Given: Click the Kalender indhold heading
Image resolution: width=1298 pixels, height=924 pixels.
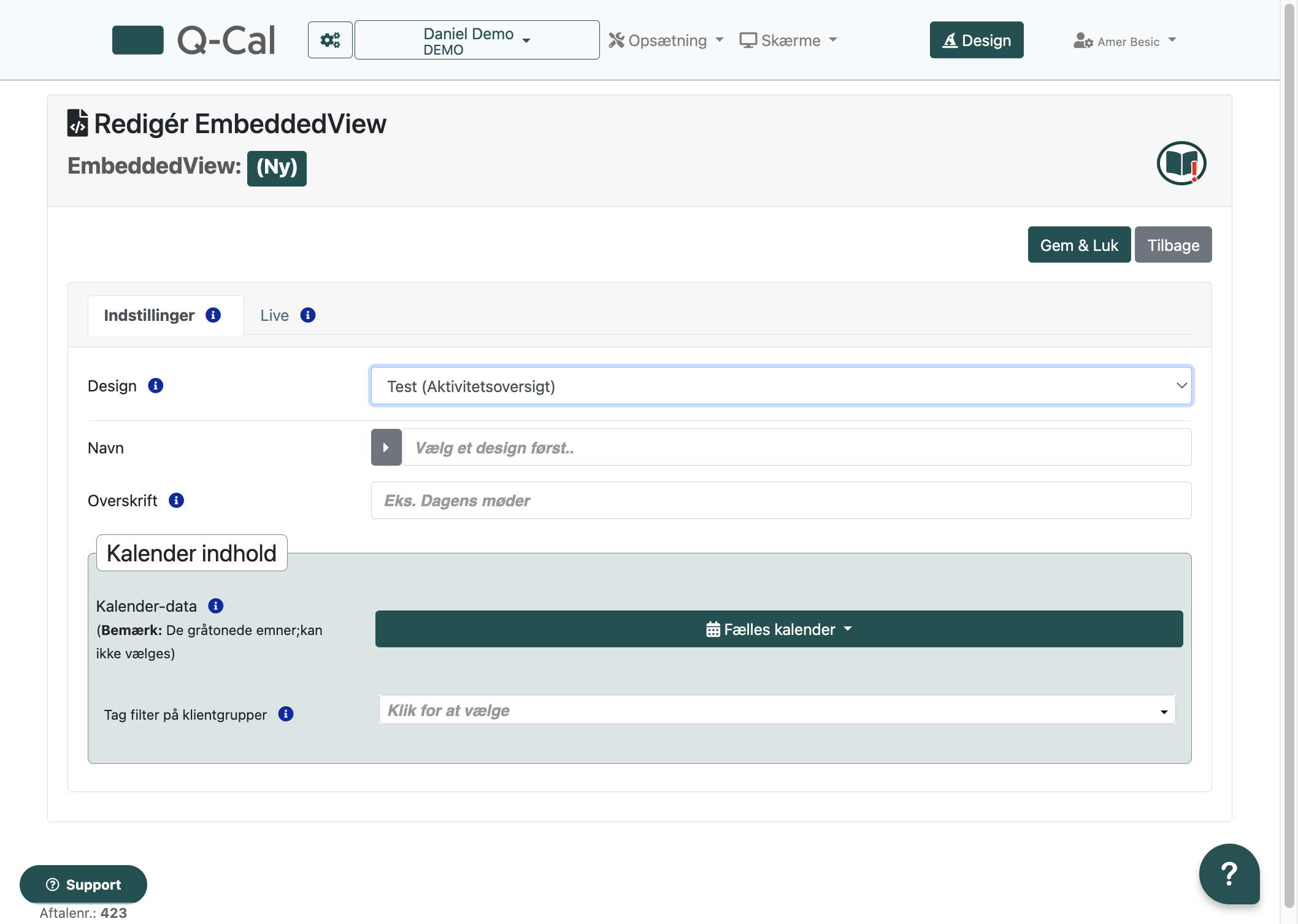Looking at the screenshot, I should 191,553.
